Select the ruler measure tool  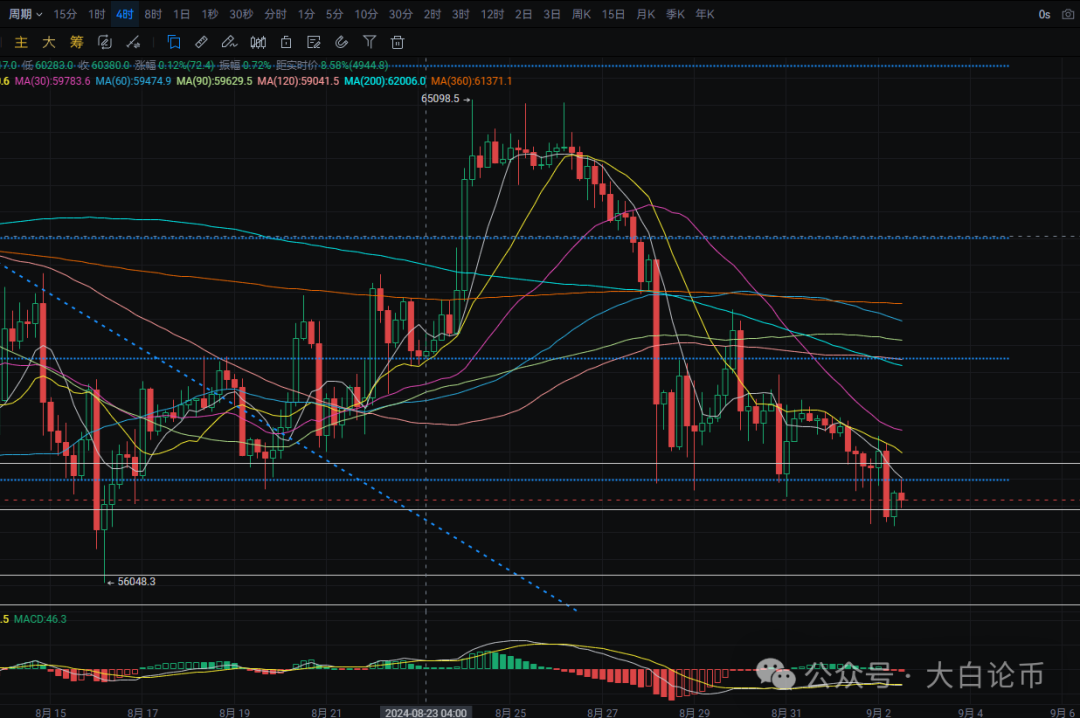[x=201, y=43]
